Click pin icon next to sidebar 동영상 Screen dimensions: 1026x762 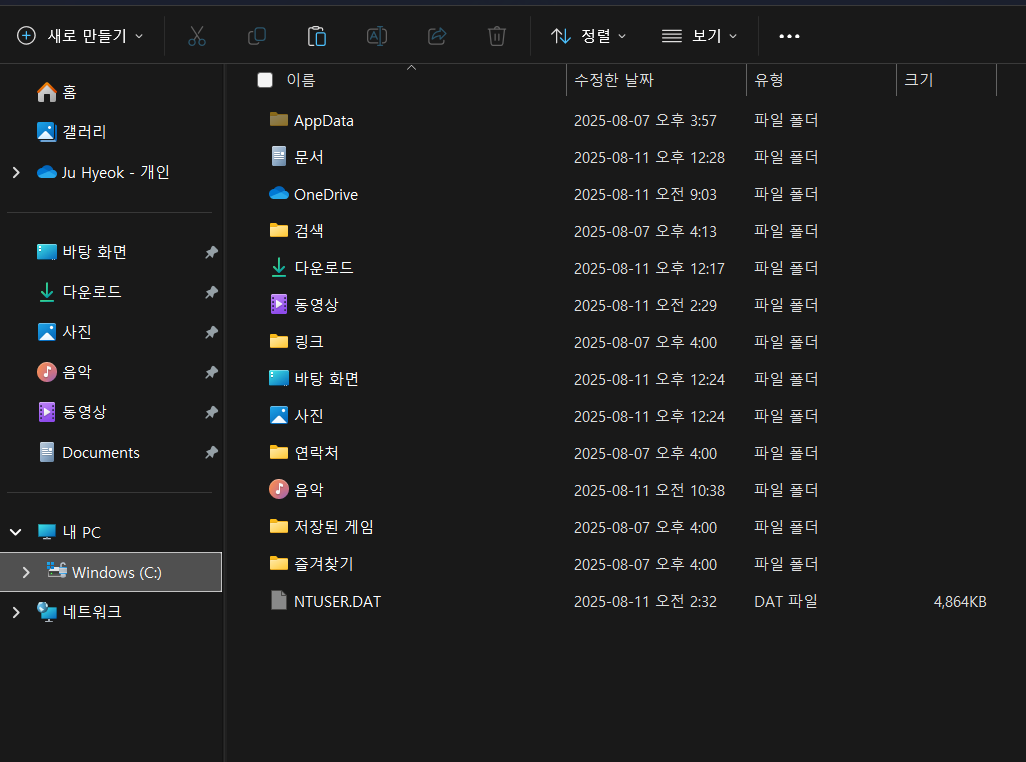[x=211, y=412]
